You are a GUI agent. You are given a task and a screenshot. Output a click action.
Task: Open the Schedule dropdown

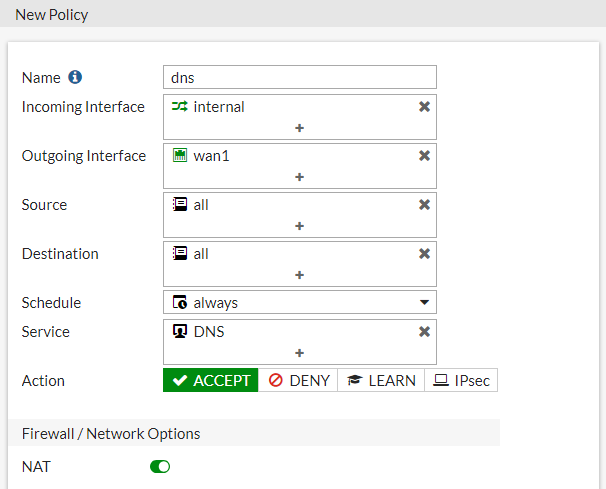(x=300, y=302)
